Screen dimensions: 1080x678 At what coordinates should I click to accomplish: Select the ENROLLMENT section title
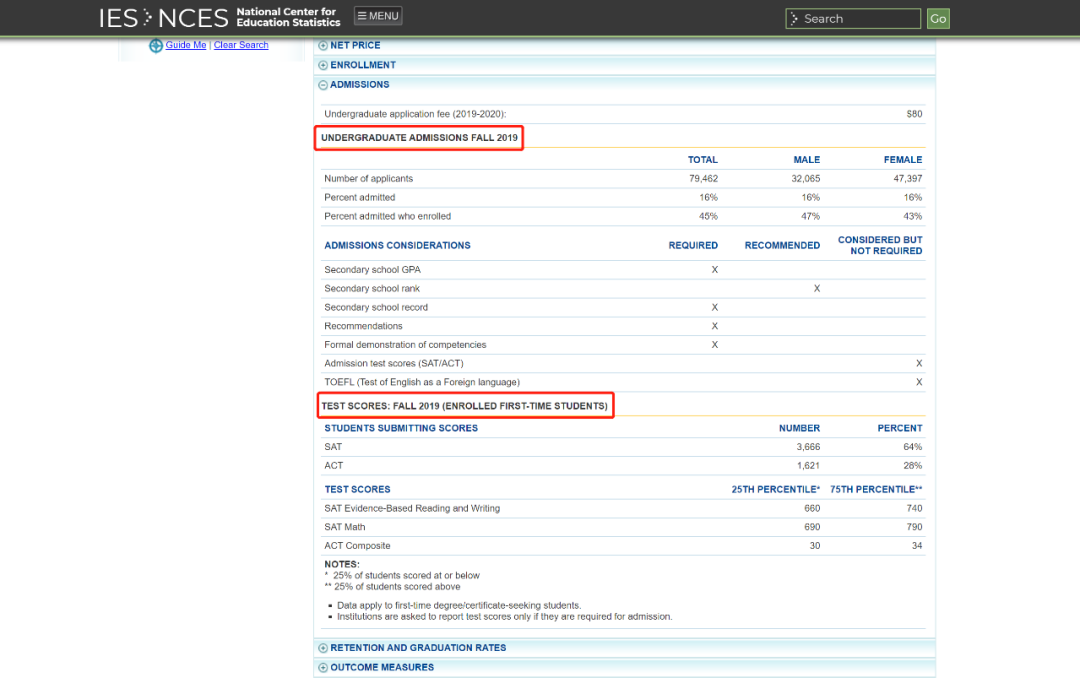pyautogui.click(x=363, y=65)
